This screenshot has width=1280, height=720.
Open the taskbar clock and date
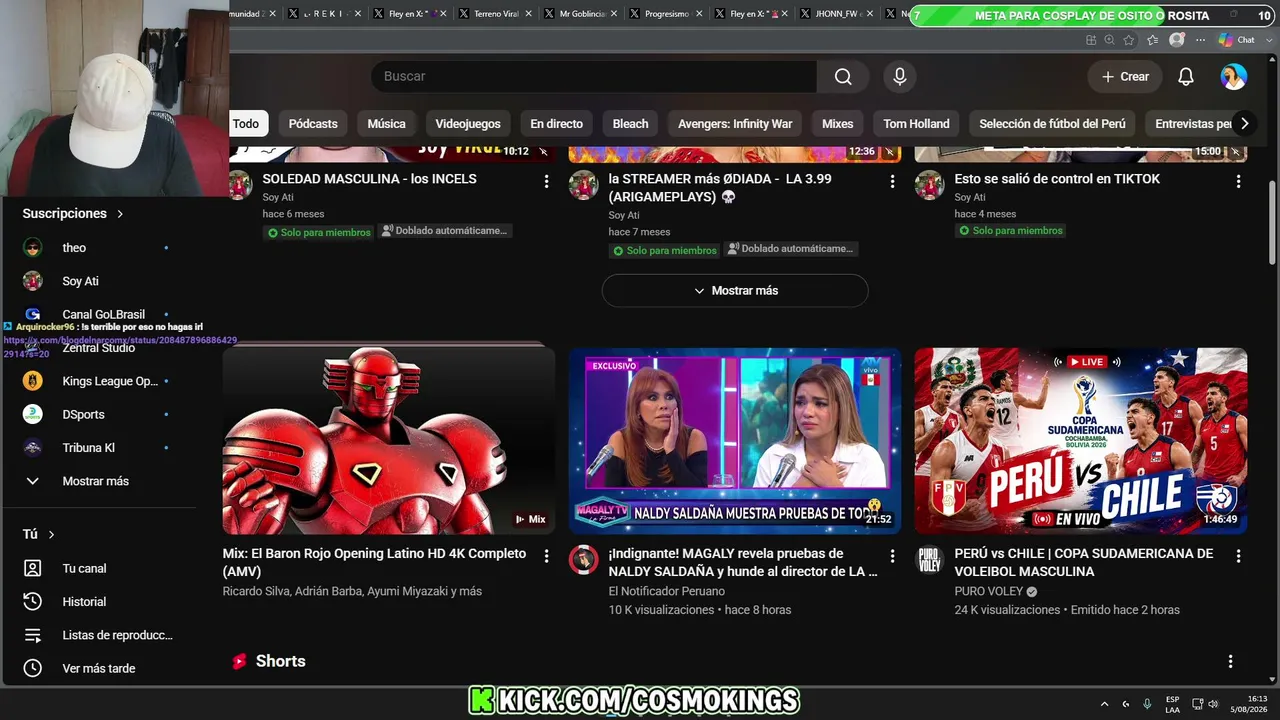point(1249,704)
